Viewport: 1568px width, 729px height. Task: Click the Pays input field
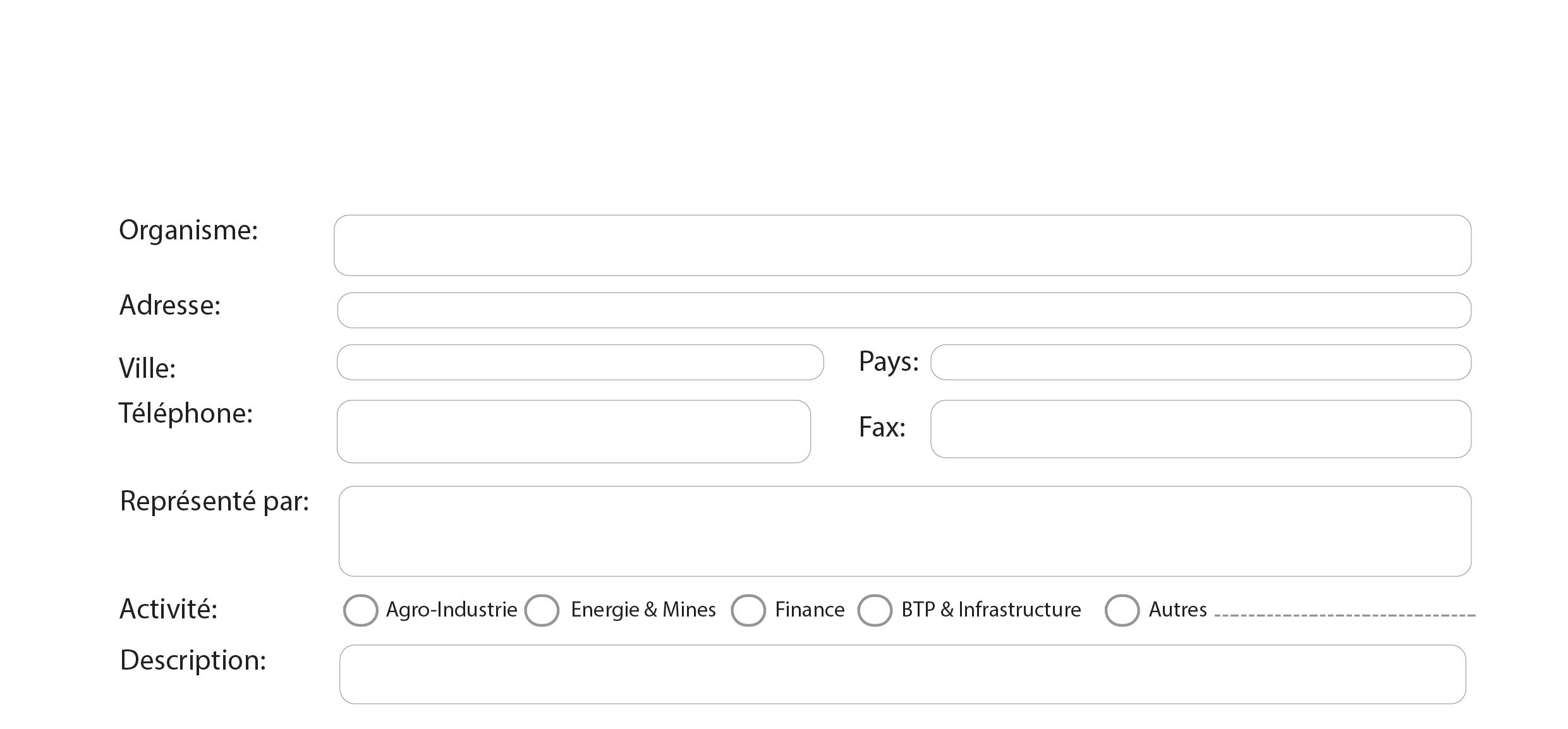pos(1200,362)
